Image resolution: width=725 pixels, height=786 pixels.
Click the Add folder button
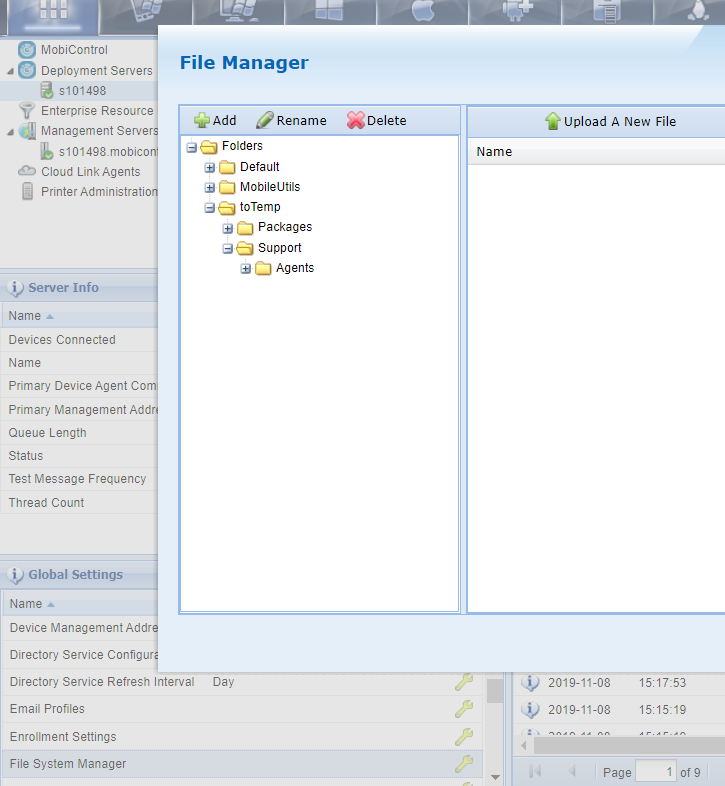click(215, 121)
